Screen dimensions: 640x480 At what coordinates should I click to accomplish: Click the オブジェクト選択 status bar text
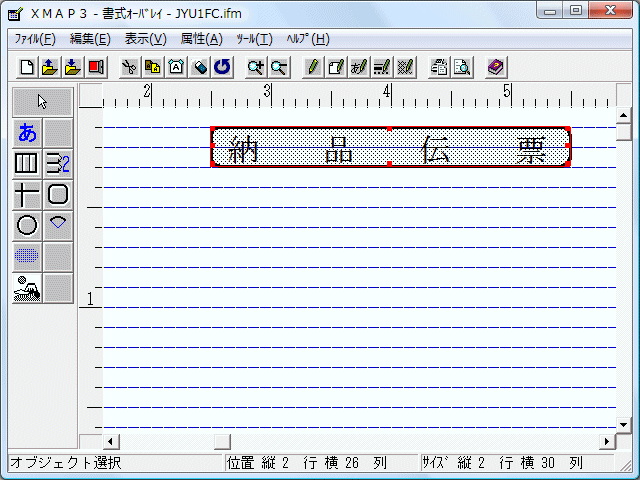(x=66, y=463)
